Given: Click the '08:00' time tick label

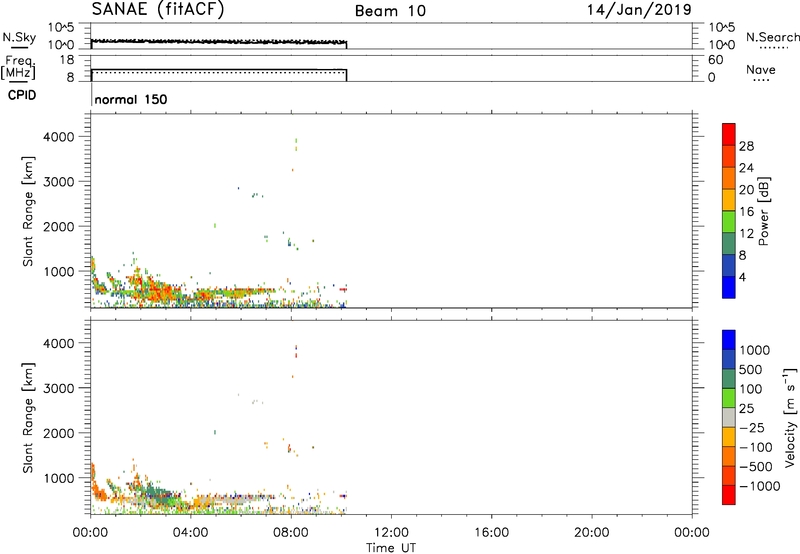Looking at the screenshot, I should coord(291,533).
